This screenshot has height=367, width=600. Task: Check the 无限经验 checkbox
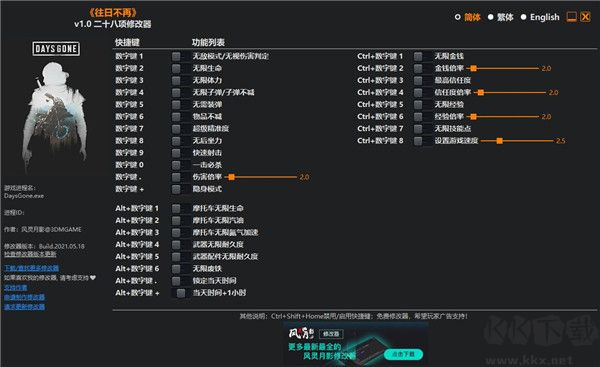[x=418, y=104]
